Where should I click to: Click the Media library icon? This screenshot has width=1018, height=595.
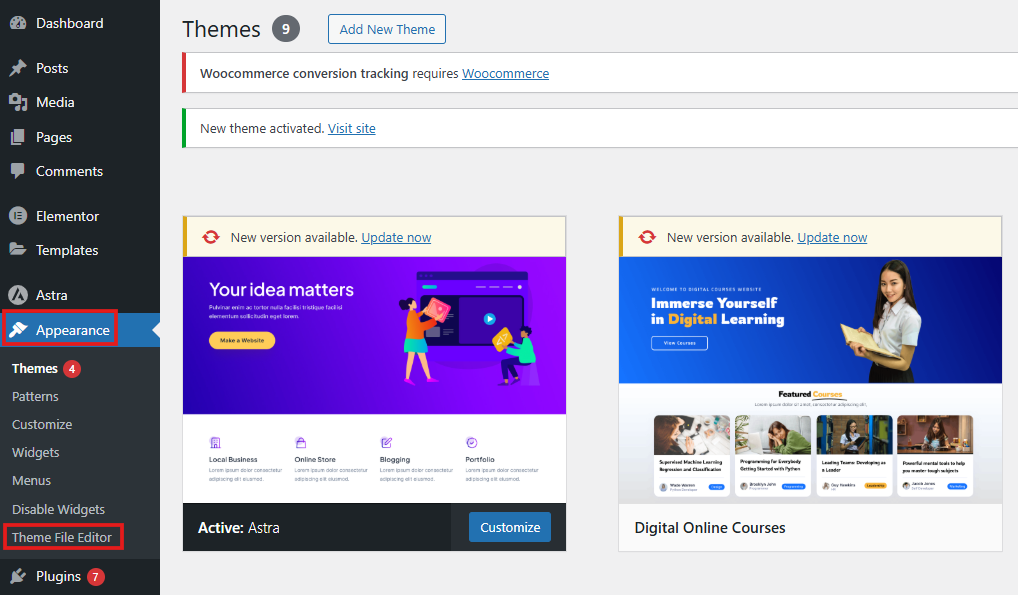(17, 102)
